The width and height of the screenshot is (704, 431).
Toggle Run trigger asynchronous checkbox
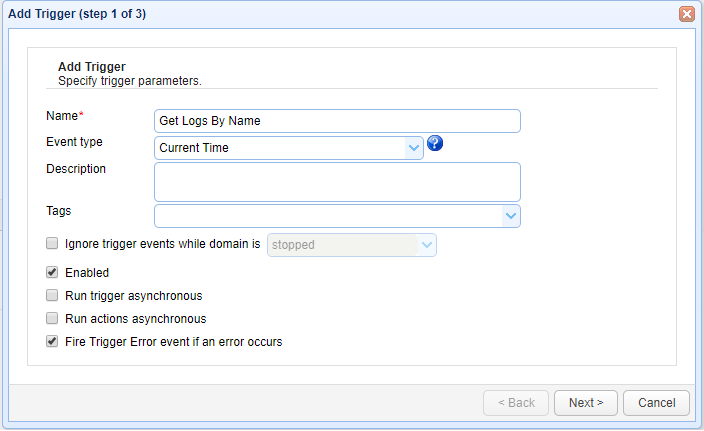[52, 296]
